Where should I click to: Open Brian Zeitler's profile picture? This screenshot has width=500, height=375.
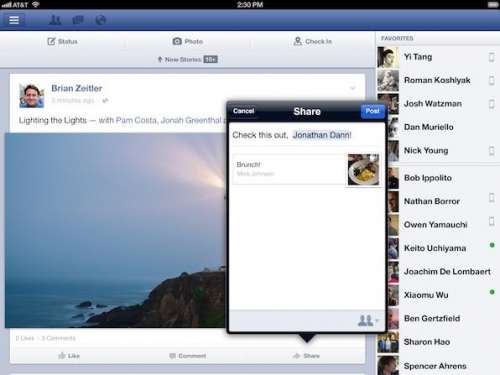(32, 96)
